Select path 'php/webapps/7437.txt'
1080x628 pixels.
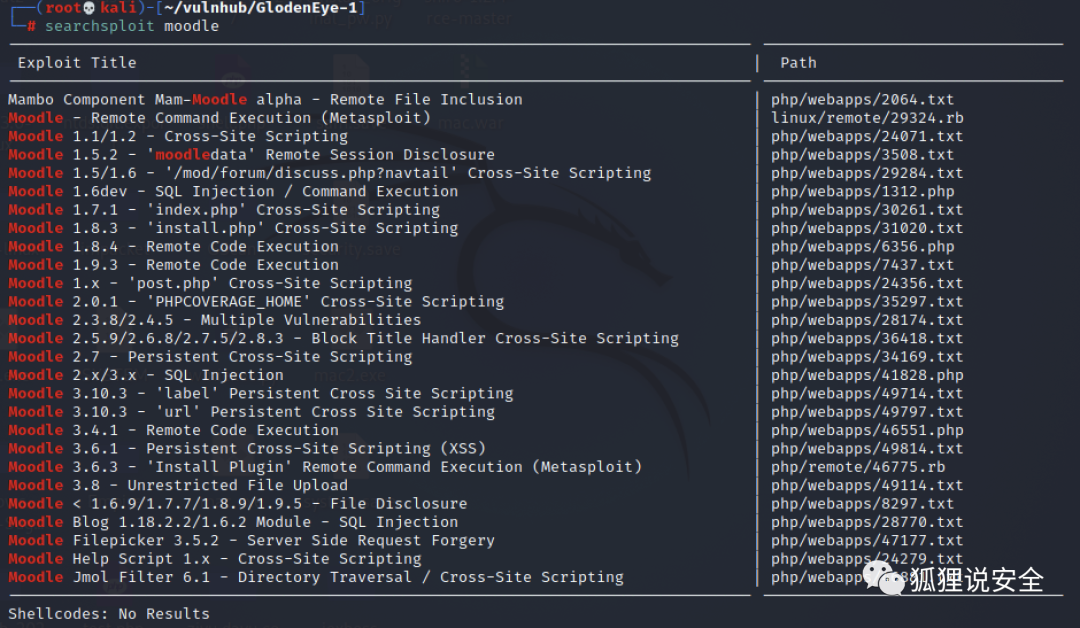coord(862,264)
